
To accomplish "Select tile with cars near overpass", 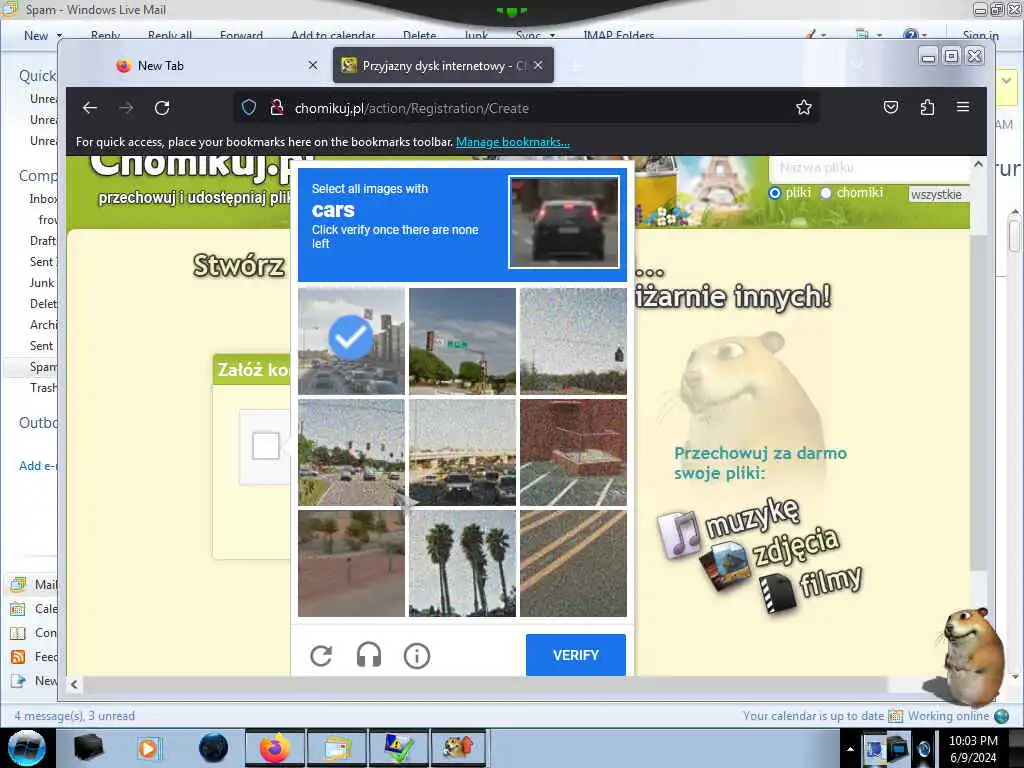I will tap(462, 453).
